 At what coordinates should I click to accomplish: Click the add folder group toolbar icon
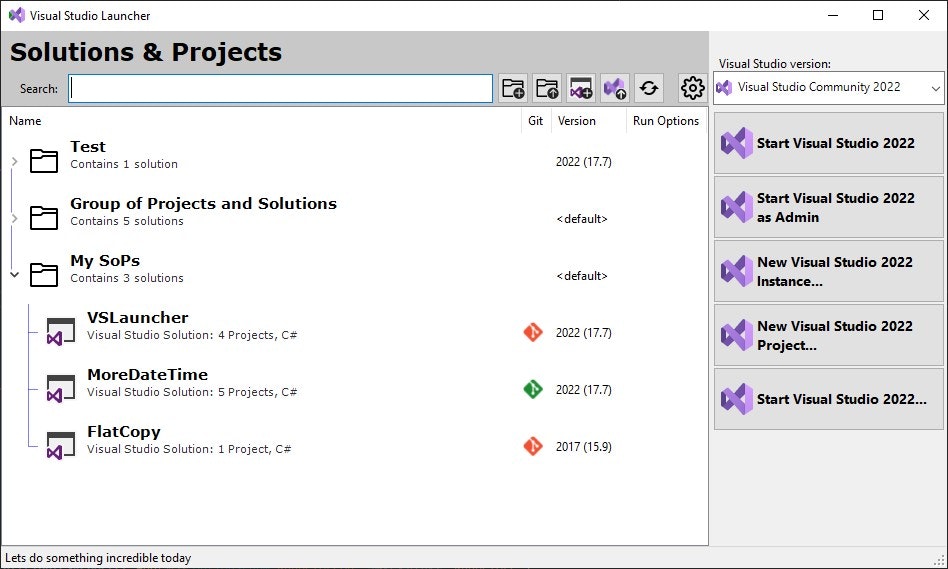513,88
